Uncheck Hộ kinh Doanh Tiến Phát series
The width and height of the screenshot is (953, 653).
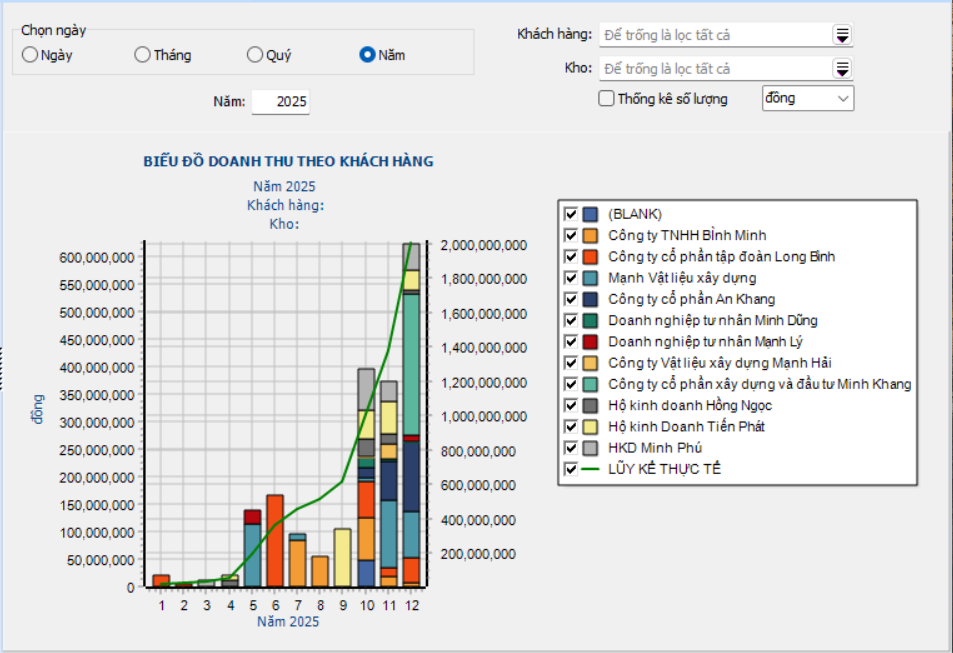tap(571, 426)
